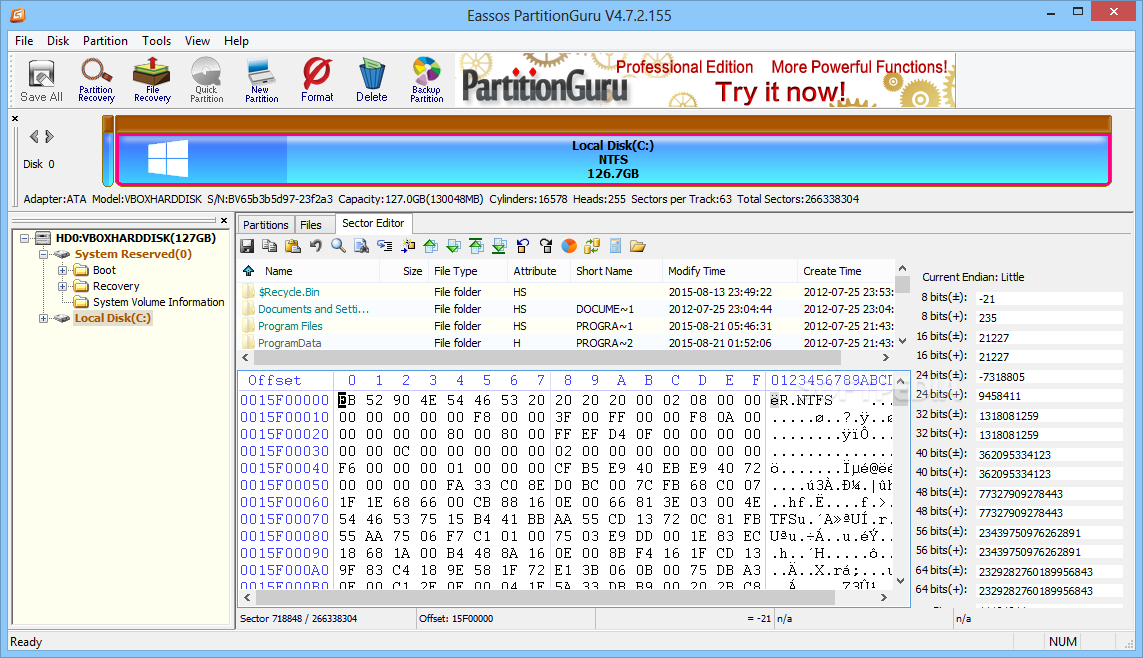The width and height of the screenshot is (1143, 658).
Task: Launch Partition Recovery tool
Action: click(96, 81)
